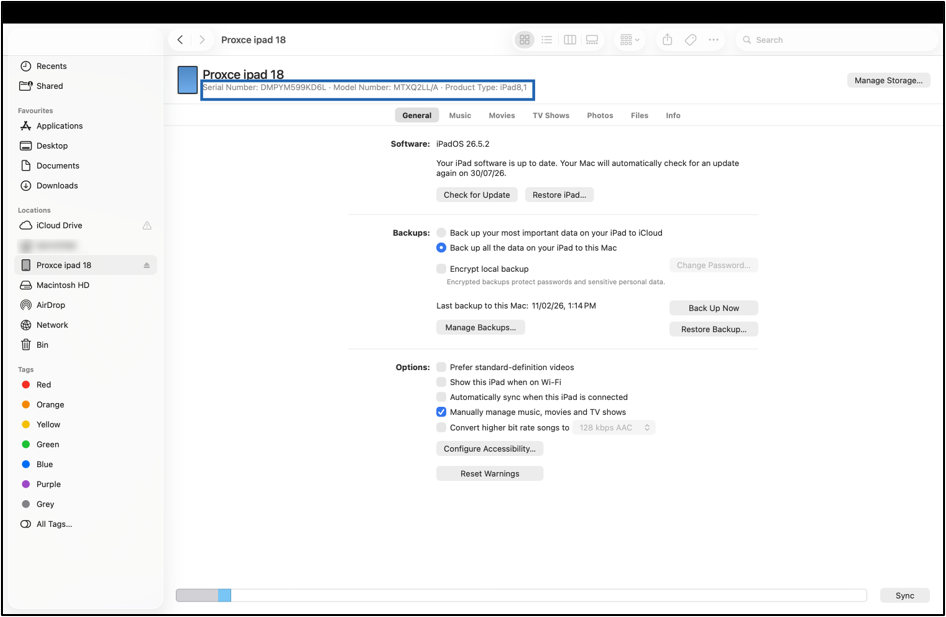This screenshot has height=617, width=946.
Task: Toggle Show this iPad when on Wi-Fi
Action: tap(441, 382)
